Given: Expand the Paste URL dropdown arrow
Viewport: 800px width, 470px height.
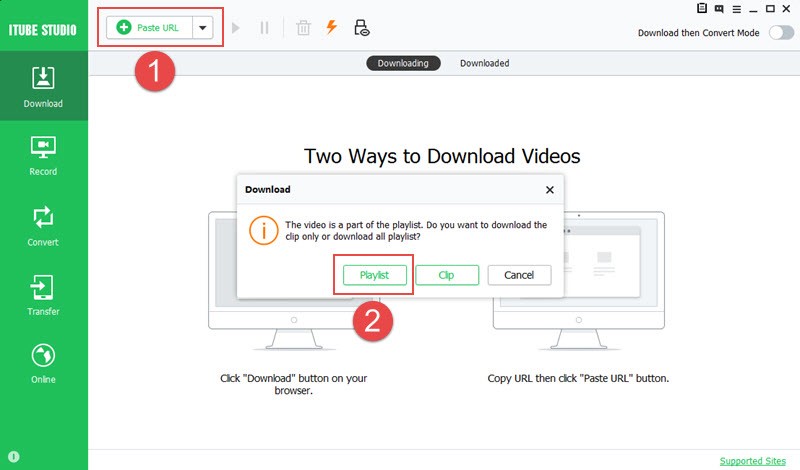Looking at the screenshot, I should pos(203,28).
